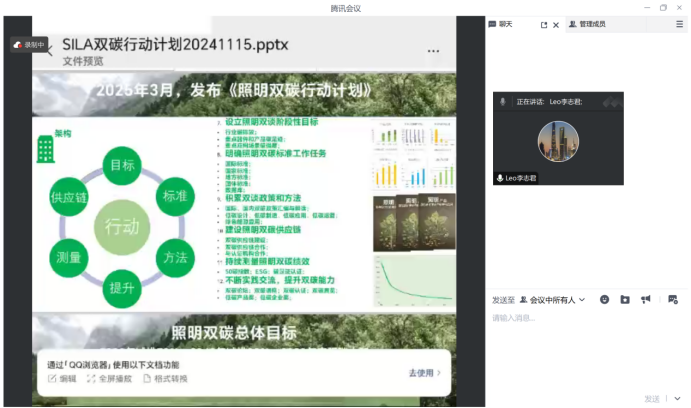Click the 格式转换 format convert option
The image size is (691, 408).
coord(166,378)
